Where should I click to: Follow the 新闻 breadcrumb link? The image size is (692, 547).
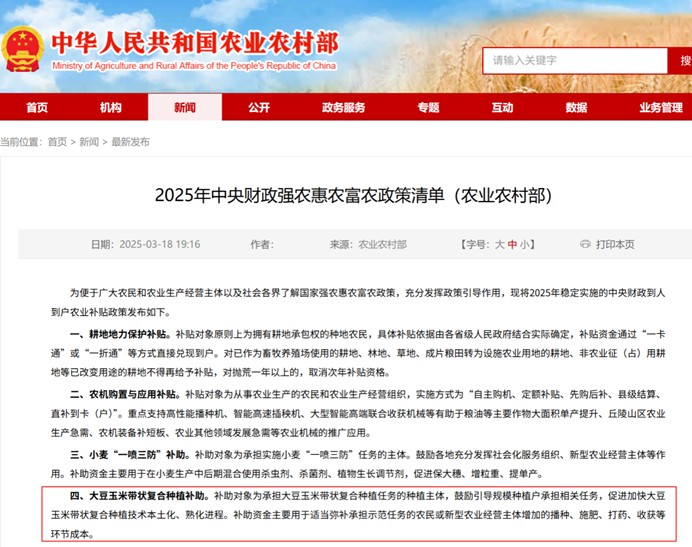click(x=90, y=142)
